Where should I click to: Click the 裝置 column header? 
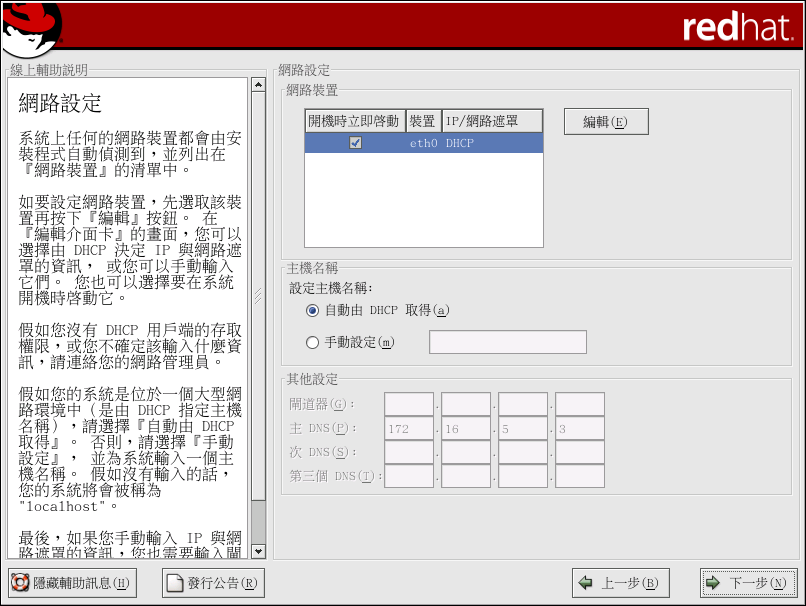[422, 121]
